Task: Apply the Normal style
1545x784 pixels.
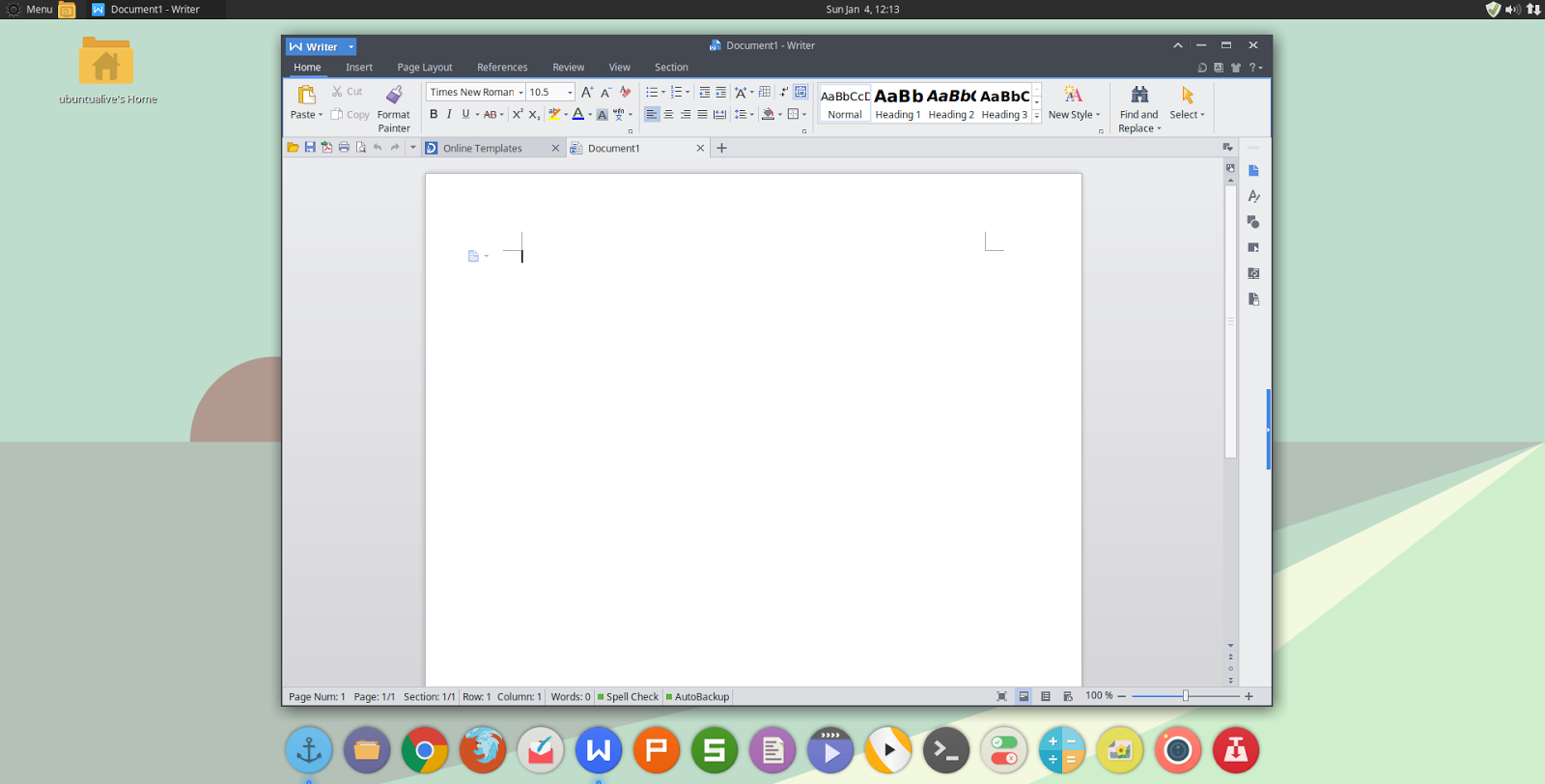Action: (845, 103)
